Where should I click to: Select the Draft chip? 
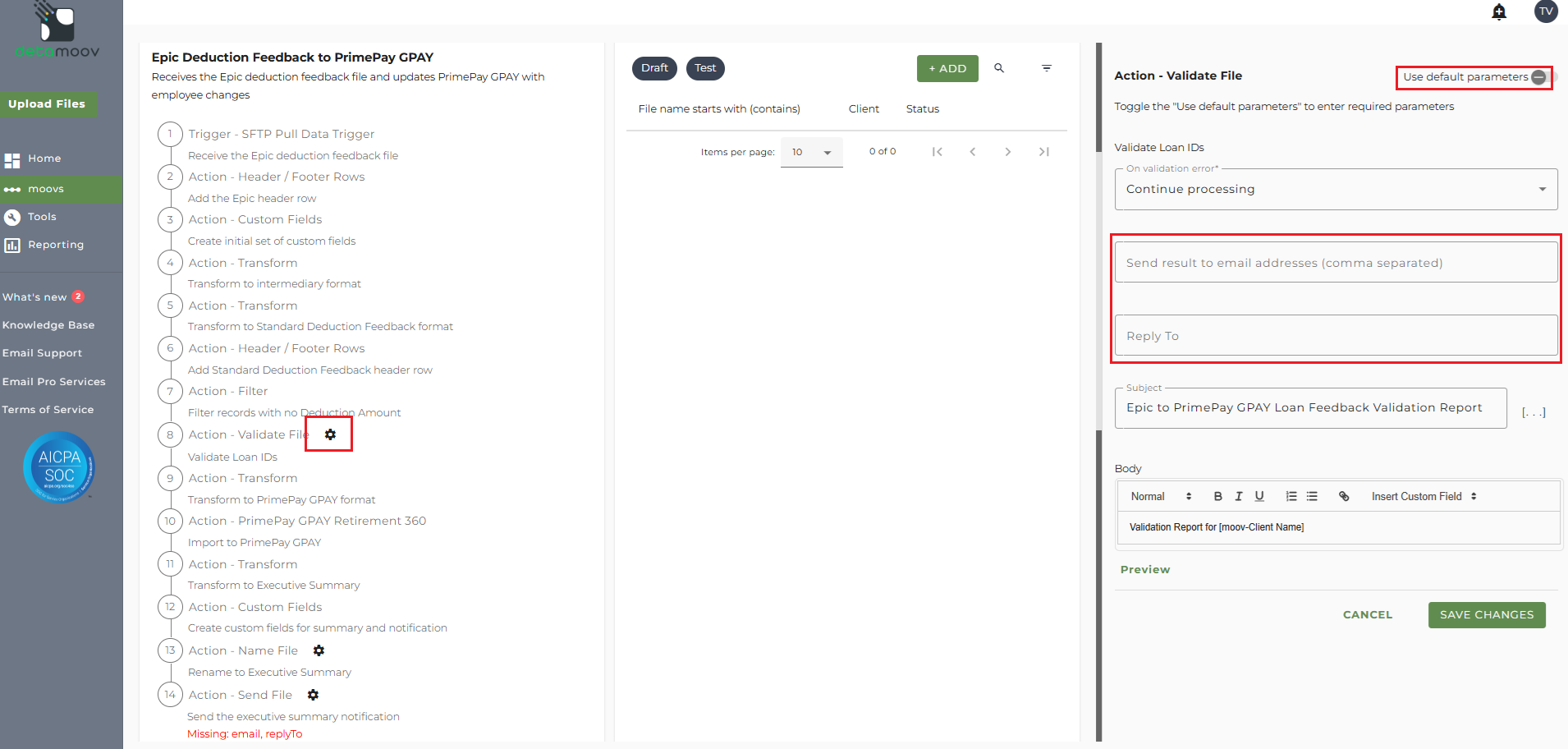coord(654,68)
